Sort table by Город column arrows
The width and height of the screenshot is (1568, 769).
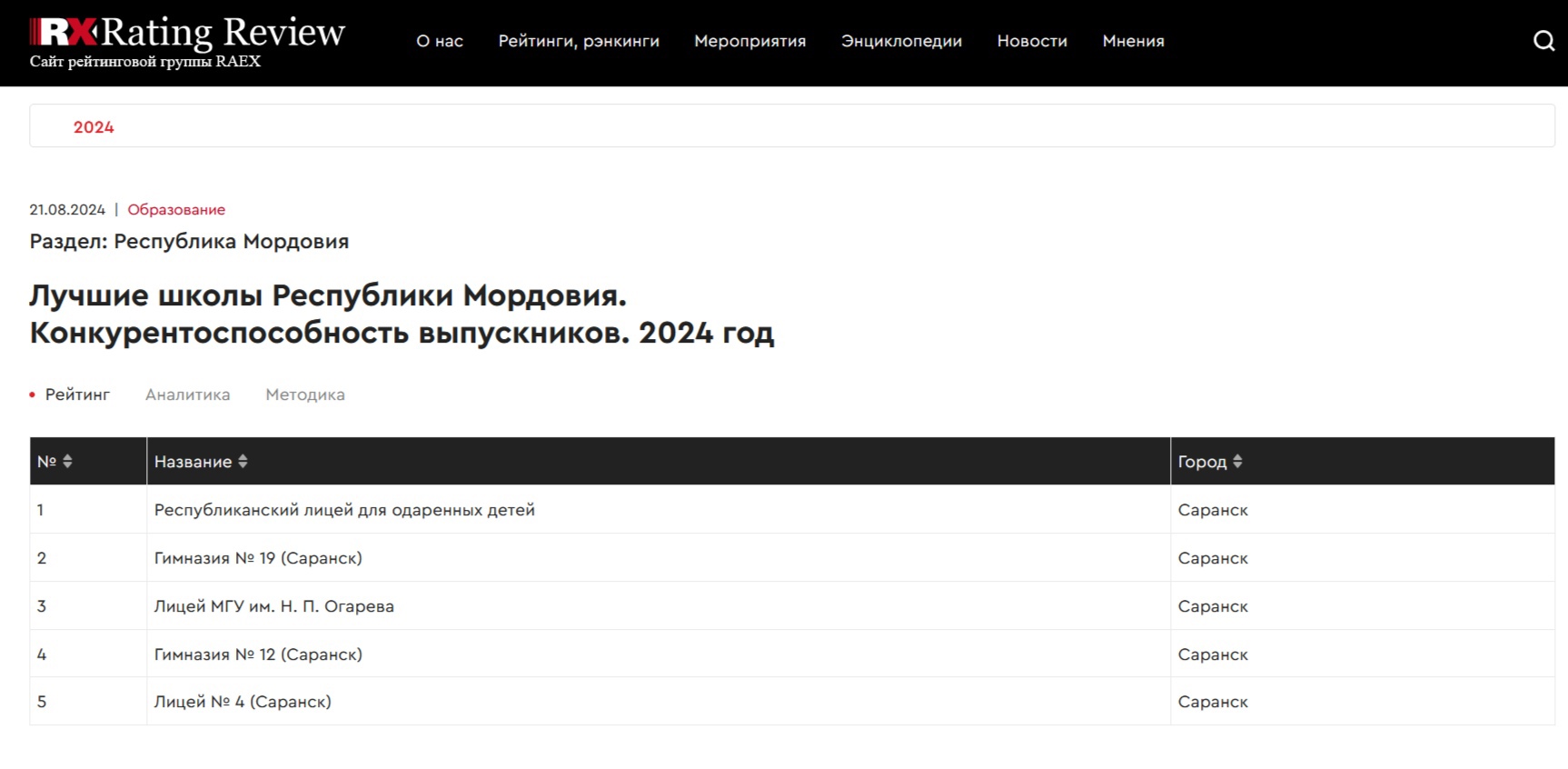point(1237,462)
